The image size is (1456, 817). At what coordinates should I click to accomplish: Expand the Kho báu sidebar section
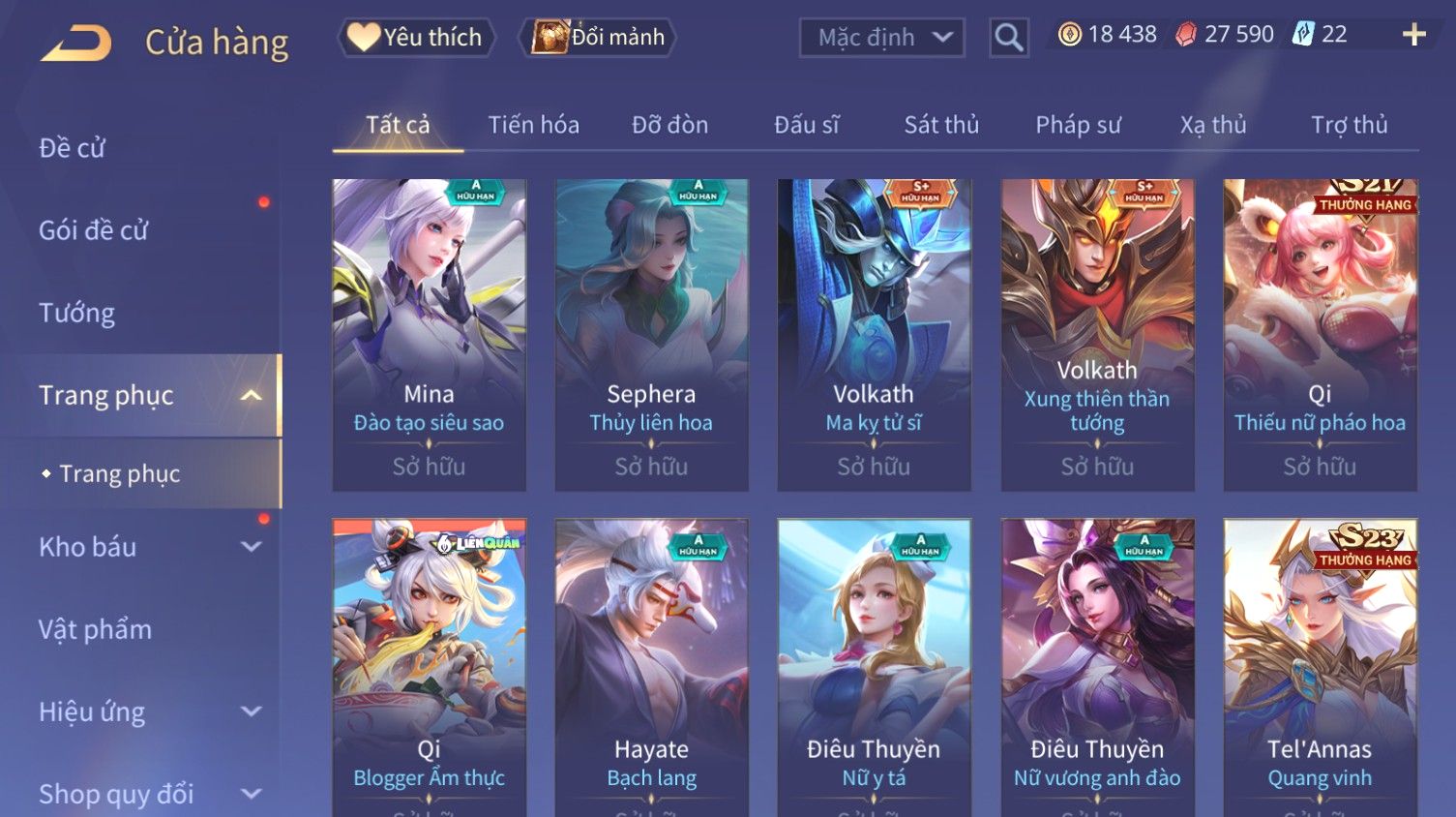click(252, 547)
